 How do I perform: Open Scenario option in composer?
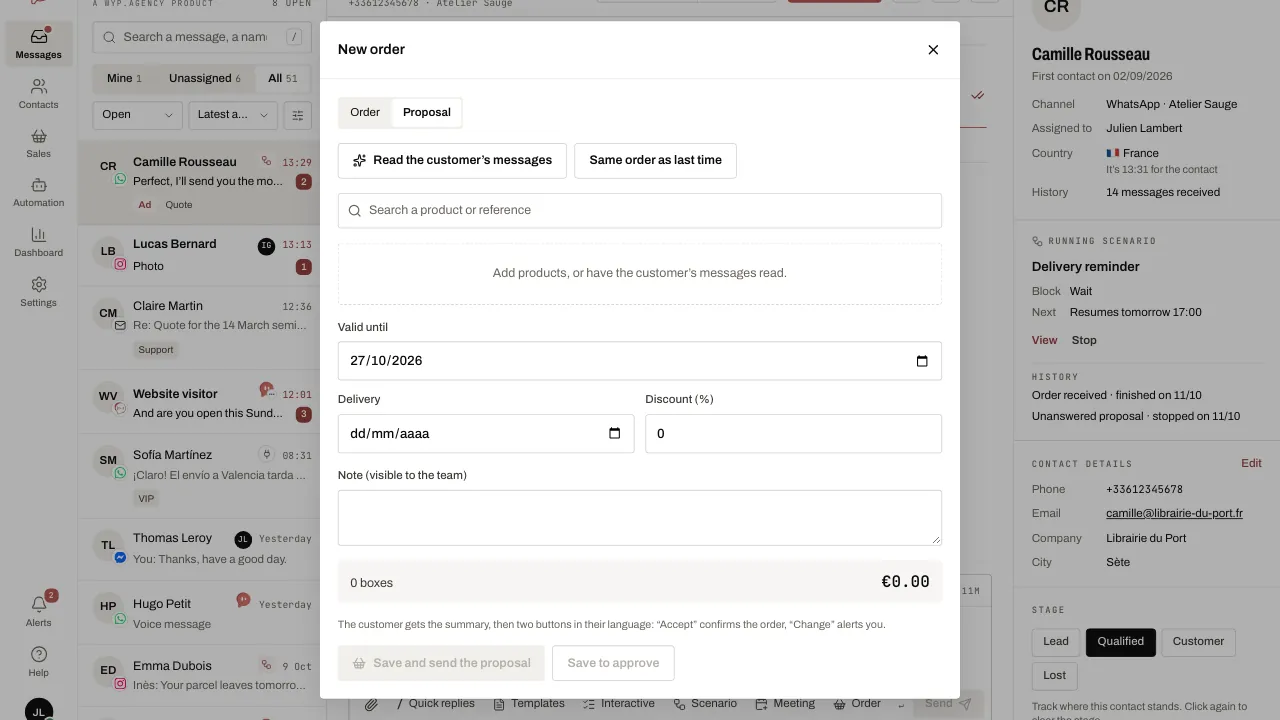coord(705,704)
